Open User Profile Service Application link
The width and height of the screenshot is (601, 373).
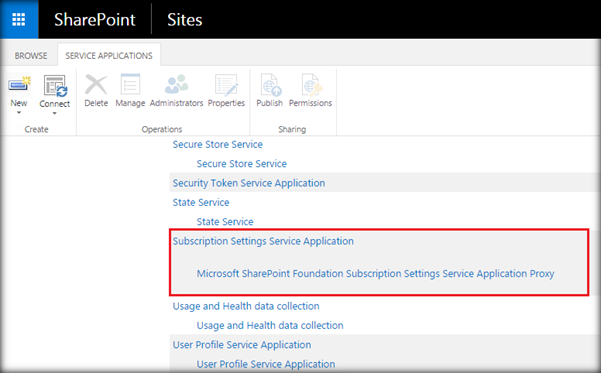click(242, 345)
